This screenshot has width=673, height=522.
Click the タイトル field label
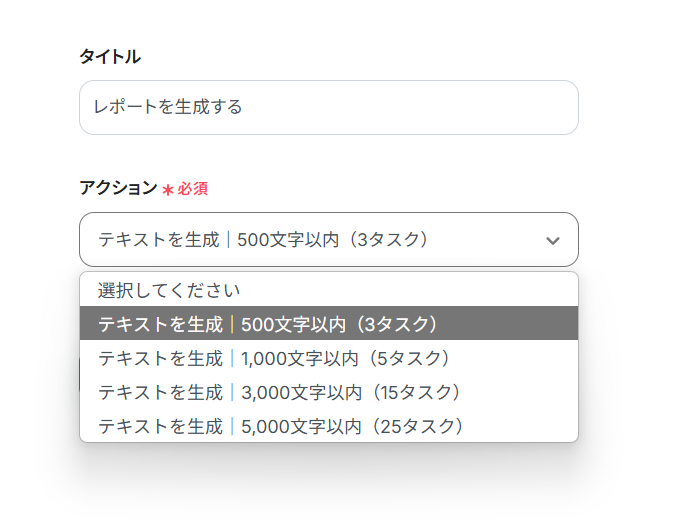[110, 57]
